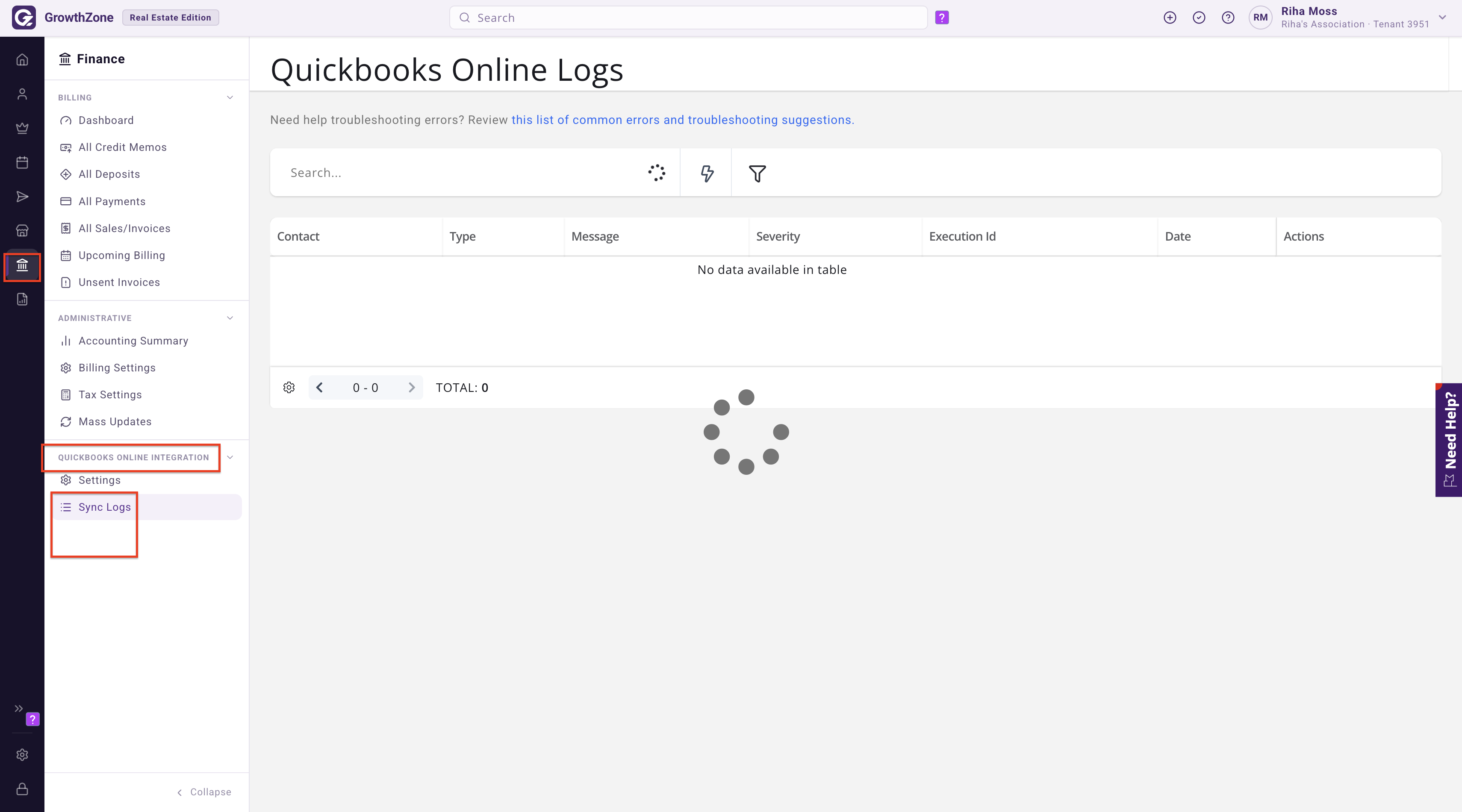This screenshot has width=1462, height=812.
Task: Collapse the Quickbooks Online Integration chevron
Action: [230, 457]
